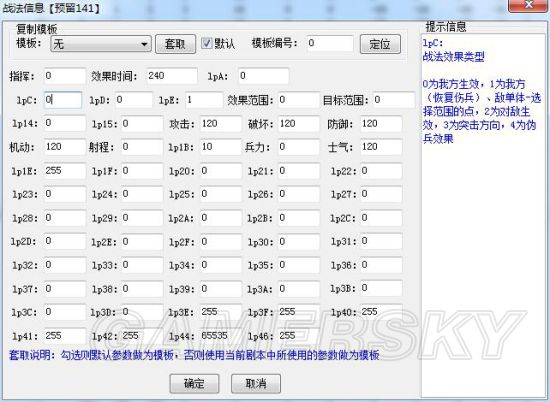Click the 目标范围 input field
The height and width of the screenshot is (402, 550).
coord(394,100)
